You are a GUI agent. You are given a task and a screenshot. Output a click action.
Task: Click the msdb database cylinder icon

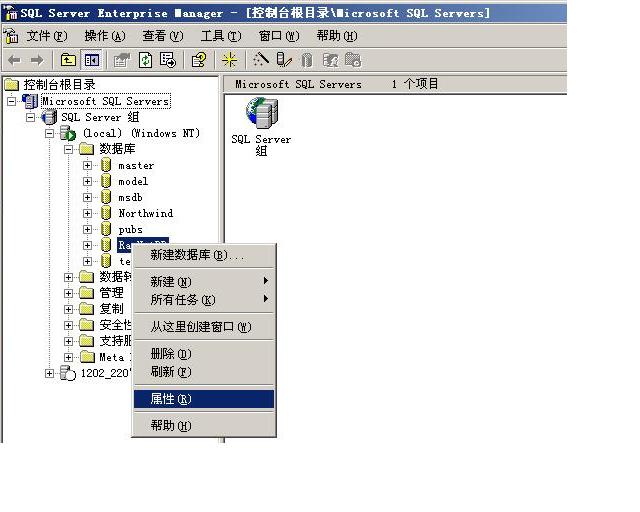106,197
